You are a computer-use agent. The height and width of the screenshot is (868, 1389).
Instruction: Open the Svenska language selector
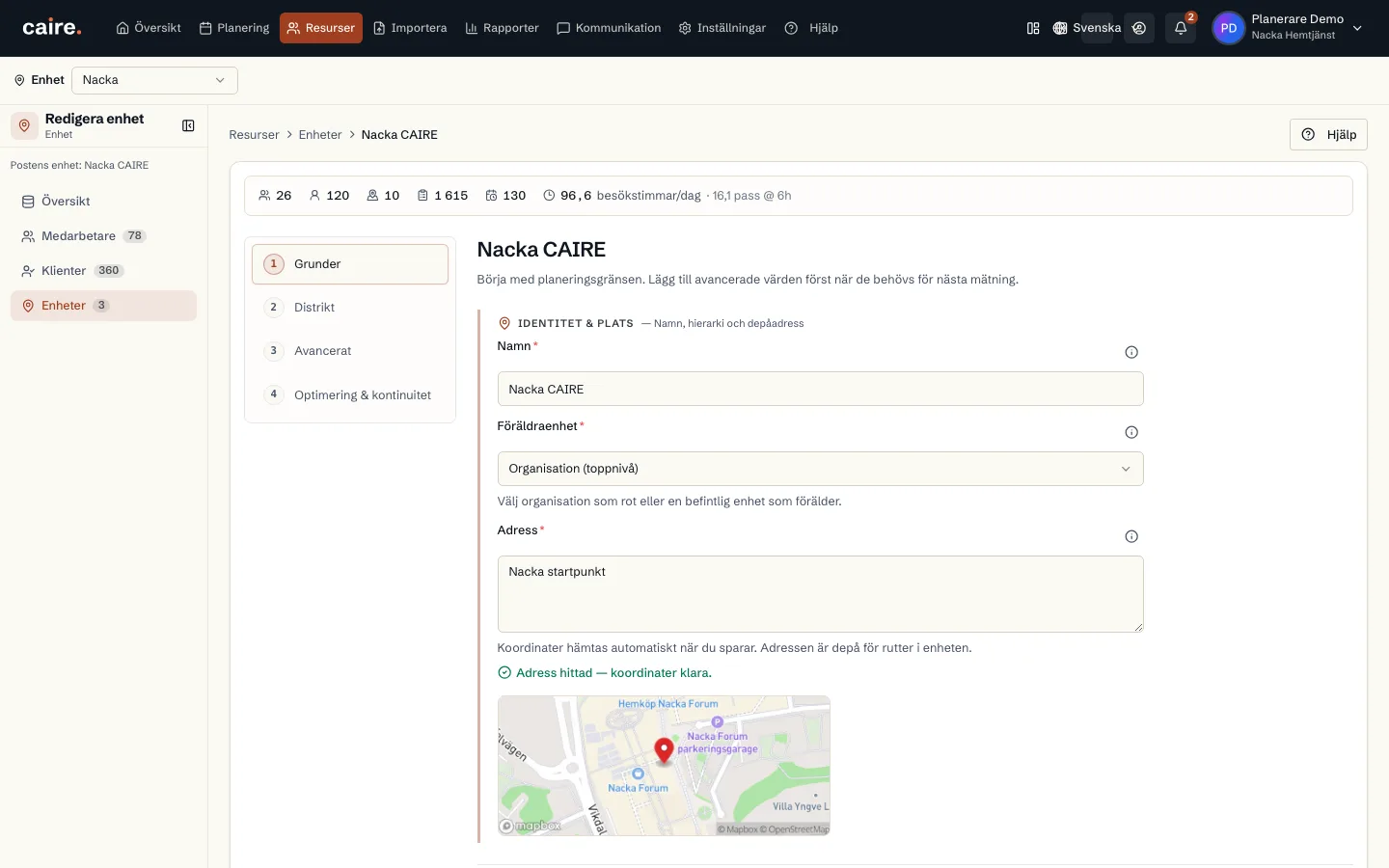[1087, 28]
